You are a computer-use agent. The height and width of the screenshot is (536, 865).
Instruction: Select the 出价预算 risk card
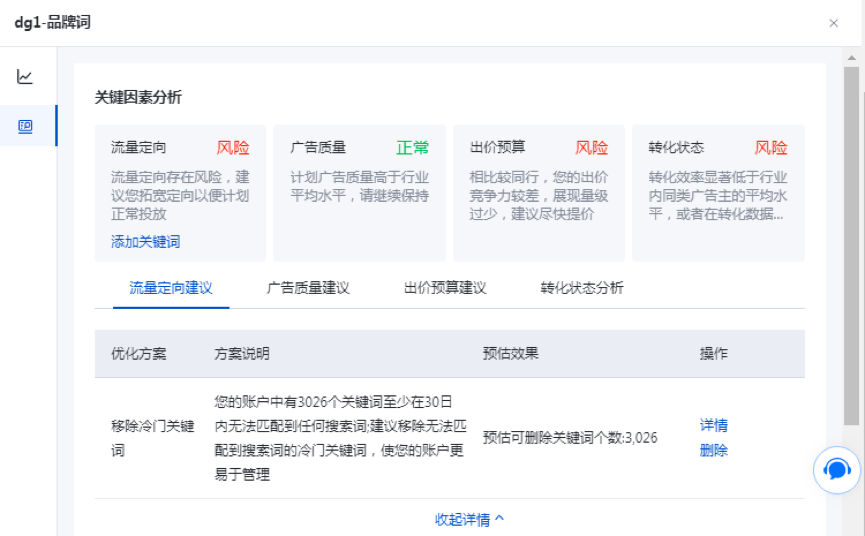tap(538, 192)
